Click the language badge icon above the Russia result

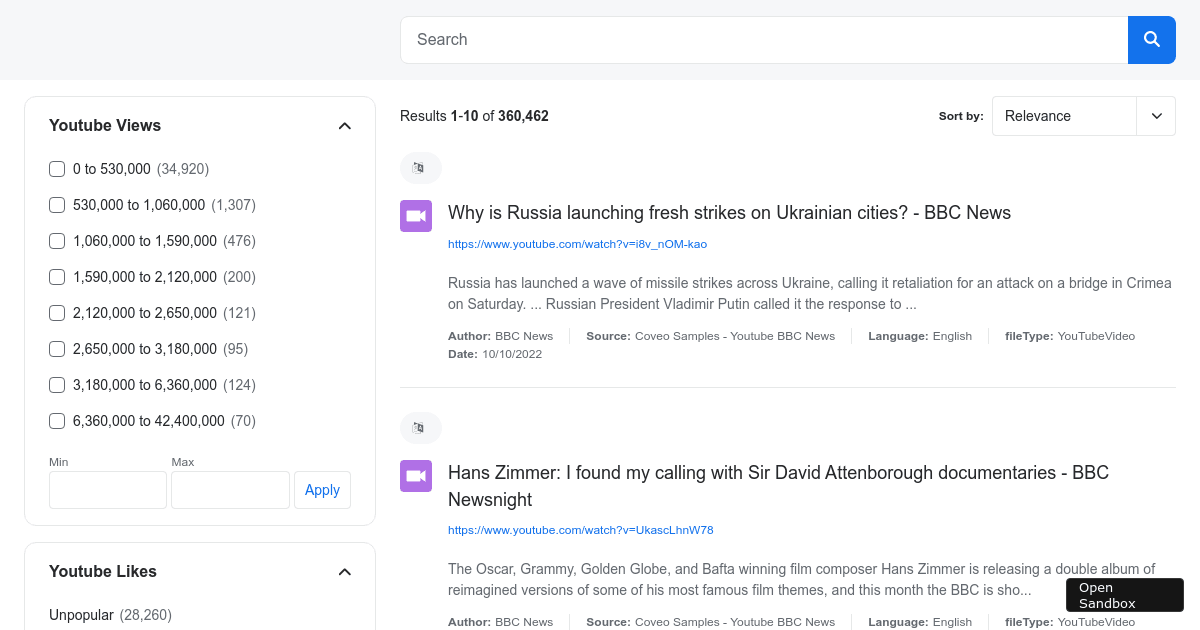tap(420, 168)
